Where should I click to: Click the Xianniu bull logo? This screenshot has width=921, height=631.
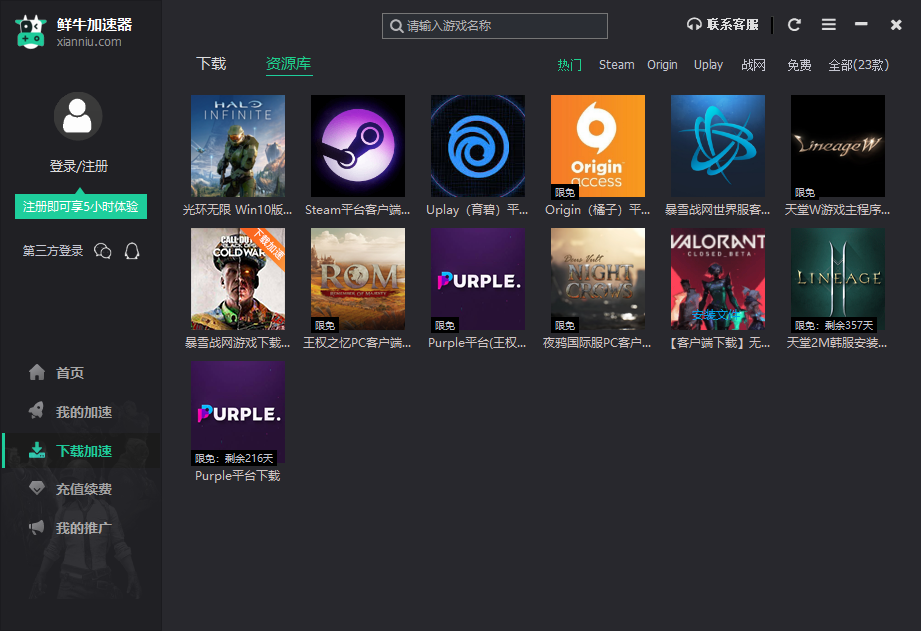click(30, 30)
